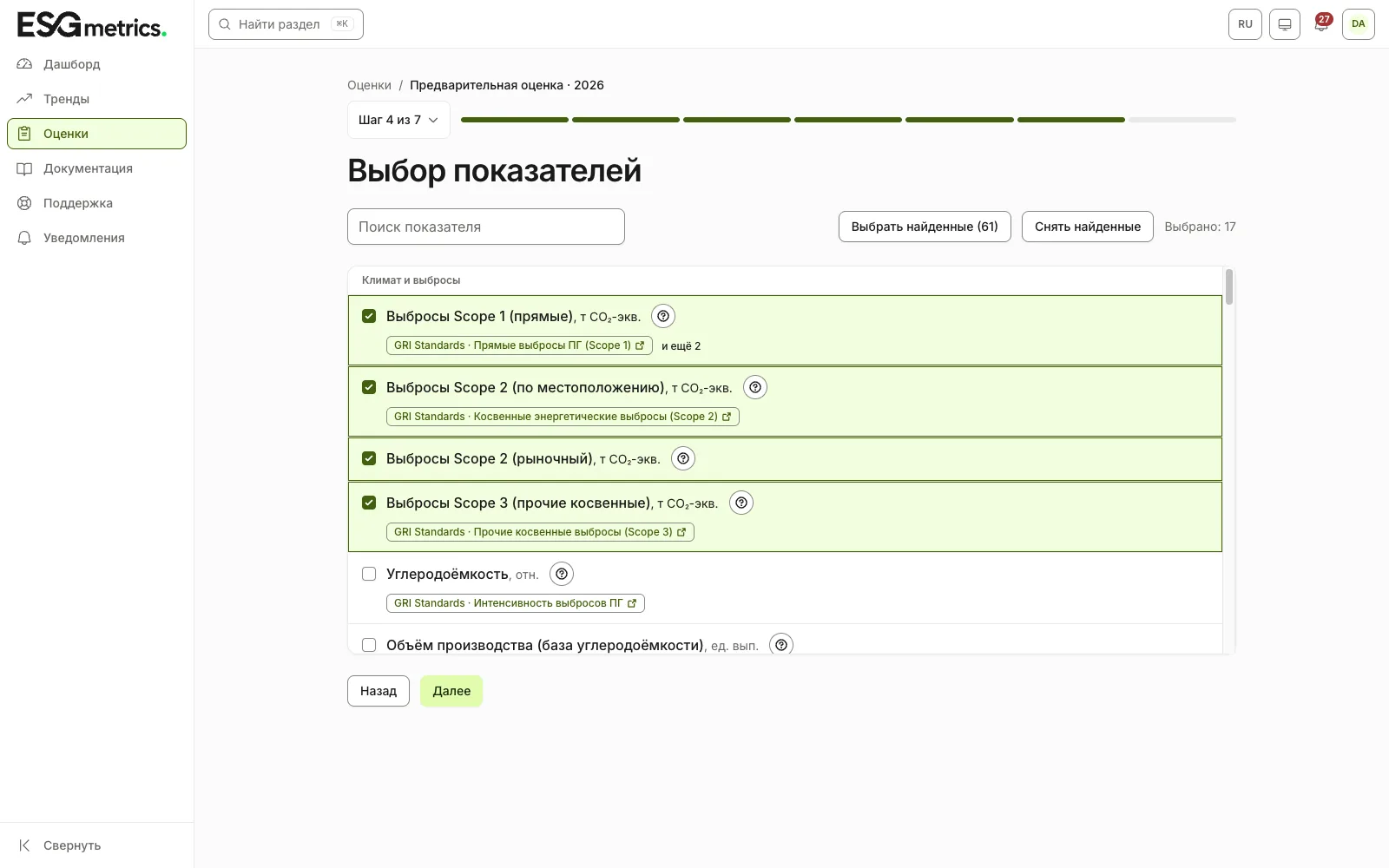Click the Дашборд sidebar icon
The width and height of the screenshot is (1389, 868).
(24, 64)
